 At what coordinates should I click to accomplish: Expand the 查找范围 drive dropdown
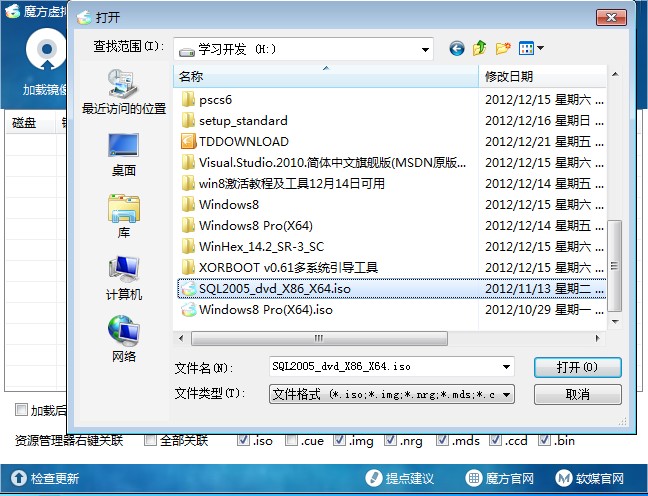[x=425, y=50]
